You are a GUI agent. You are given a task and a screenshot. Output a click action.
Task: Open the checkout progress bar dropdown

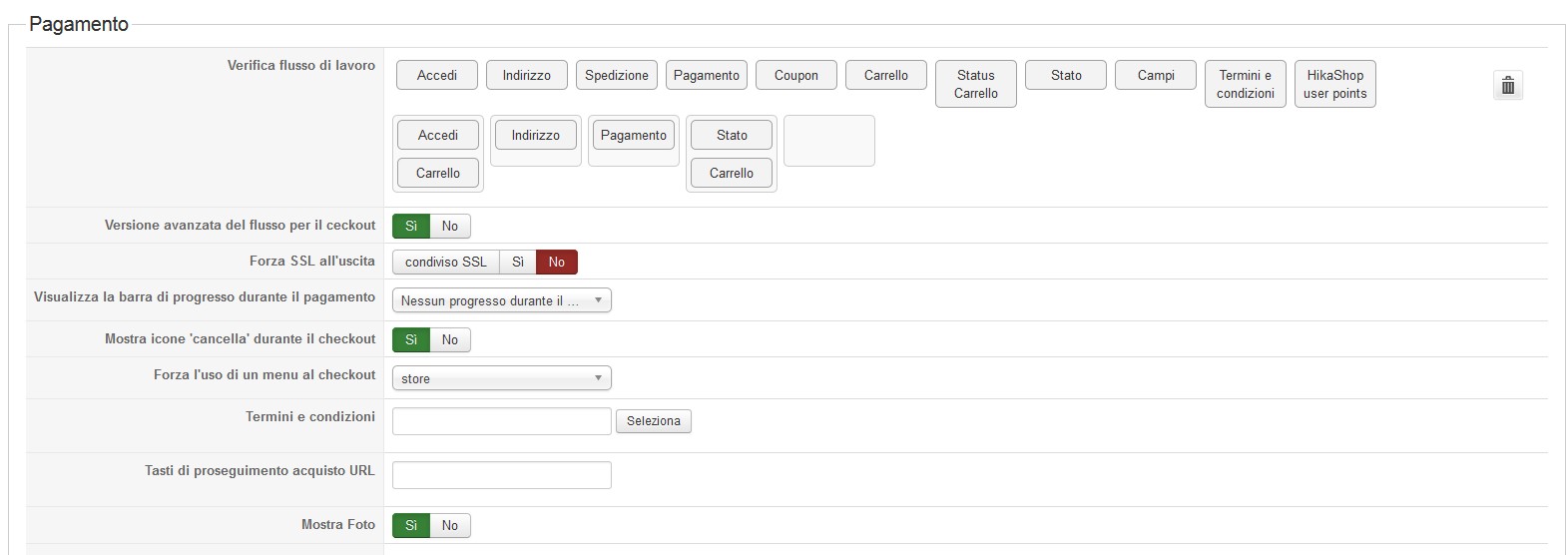coord(501,300)
